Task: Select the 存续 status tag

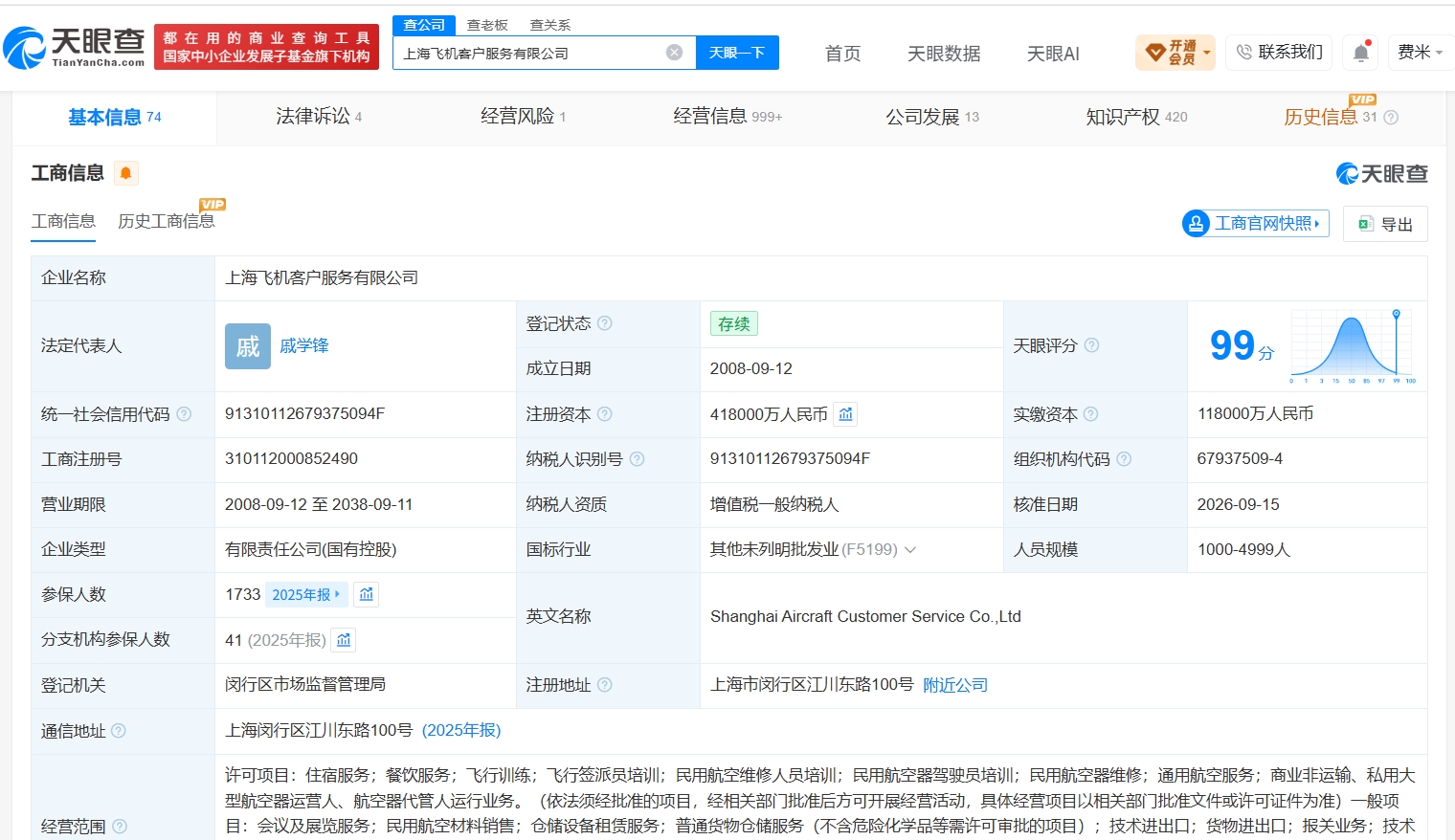Action: tap(734, 324)
